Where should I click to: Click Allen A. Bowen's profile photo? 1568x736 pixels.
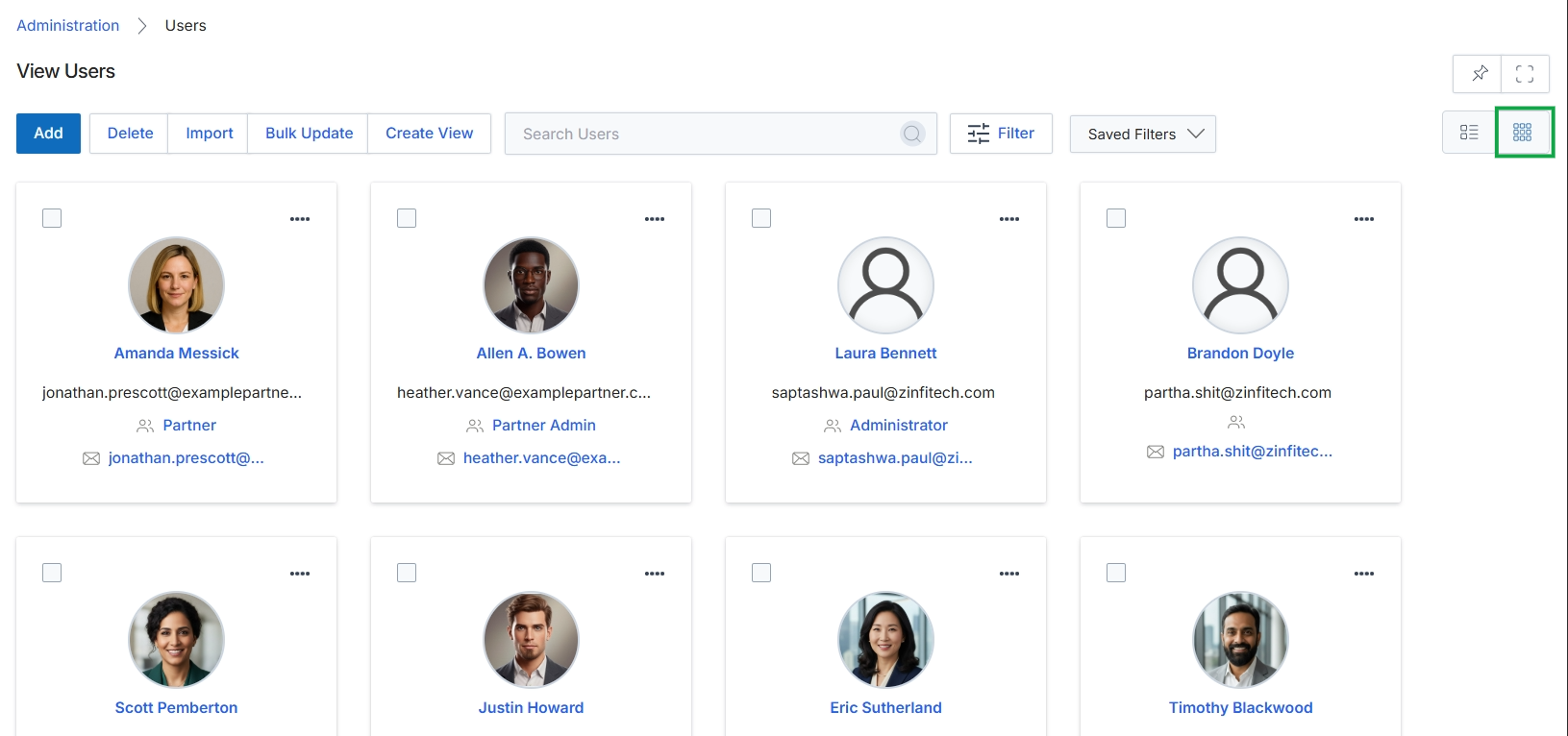pos(531,285)
